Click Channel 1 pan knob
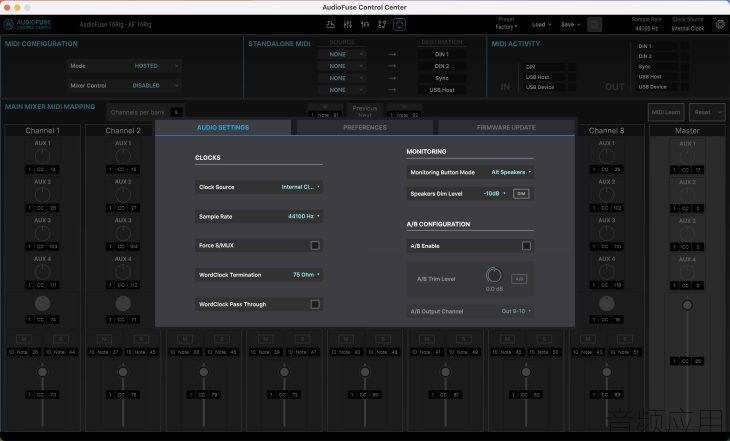 (42, 304)
